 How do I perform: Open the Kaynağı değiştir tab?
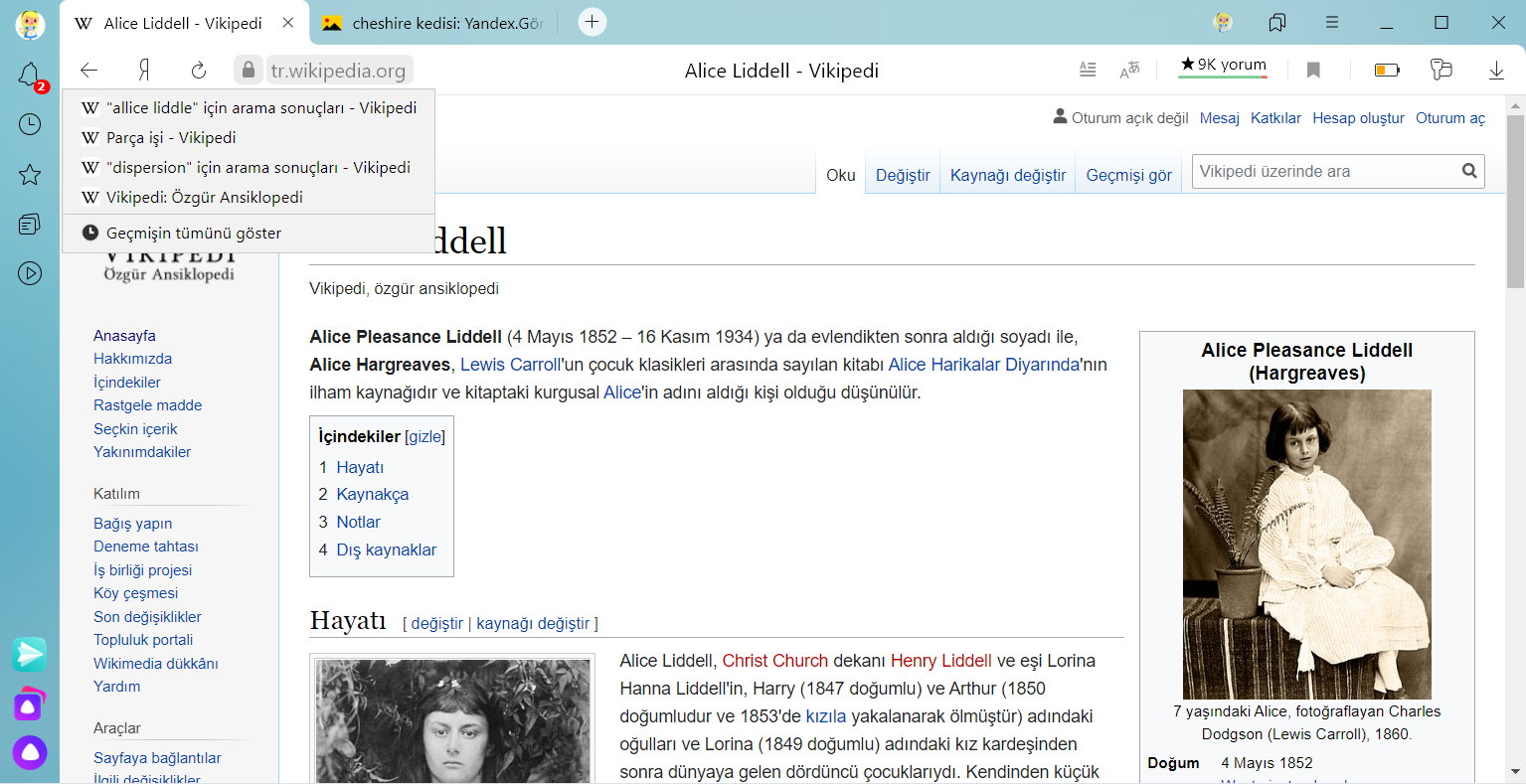click(1008, 175)
